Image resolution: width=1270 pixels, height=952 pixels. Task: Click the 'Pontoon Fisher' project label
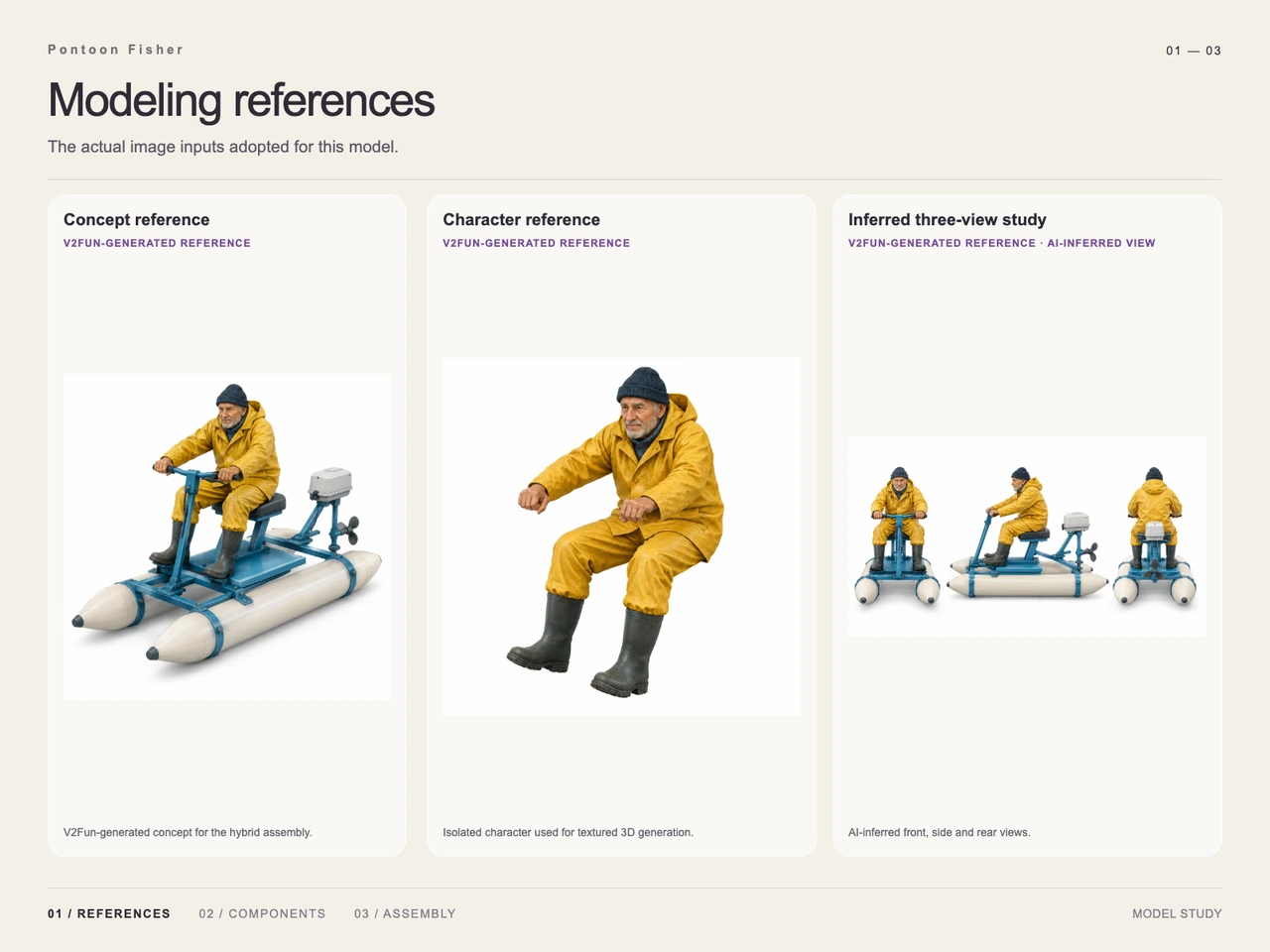[115, 50]
